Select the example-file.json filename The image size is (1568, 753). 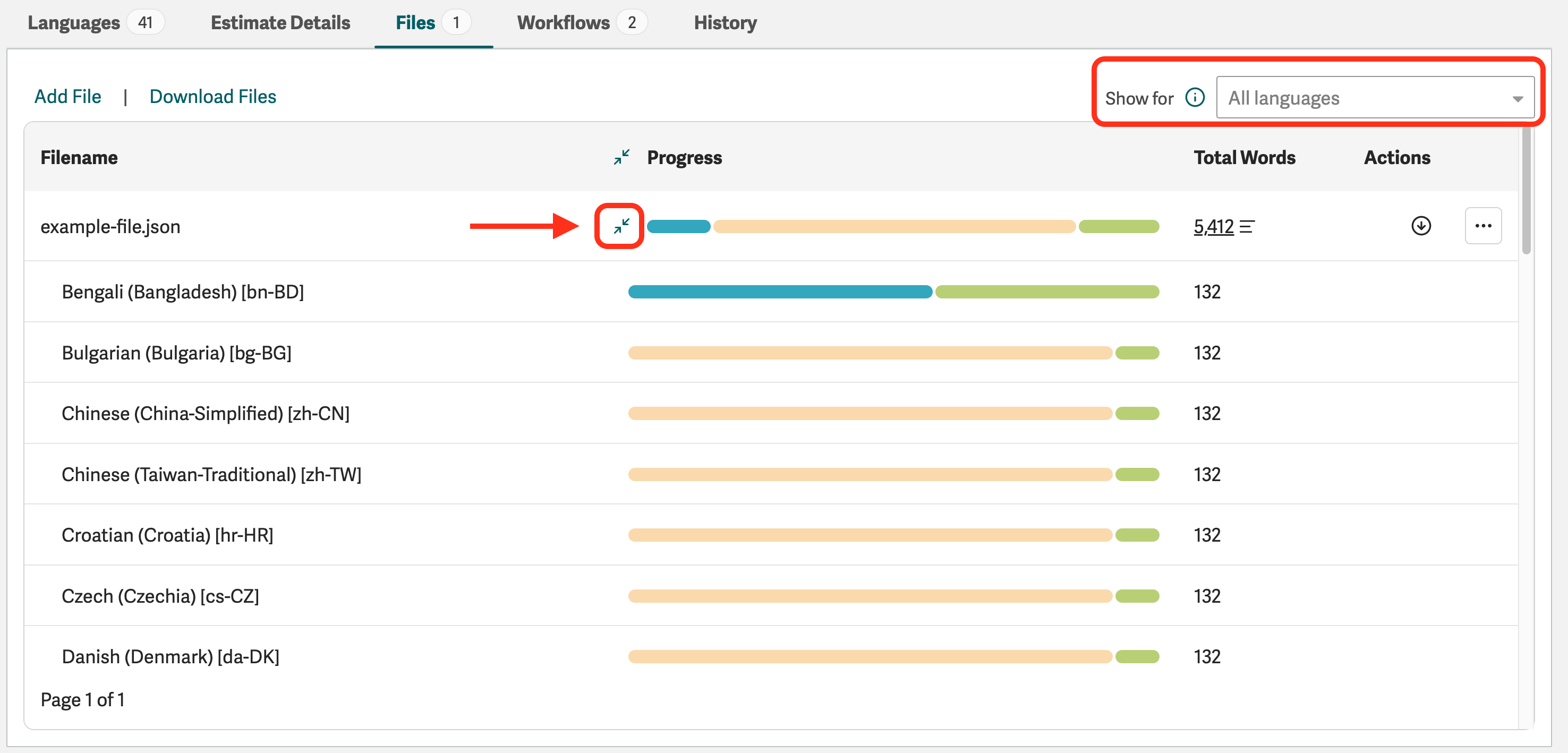tap(110, 226)
